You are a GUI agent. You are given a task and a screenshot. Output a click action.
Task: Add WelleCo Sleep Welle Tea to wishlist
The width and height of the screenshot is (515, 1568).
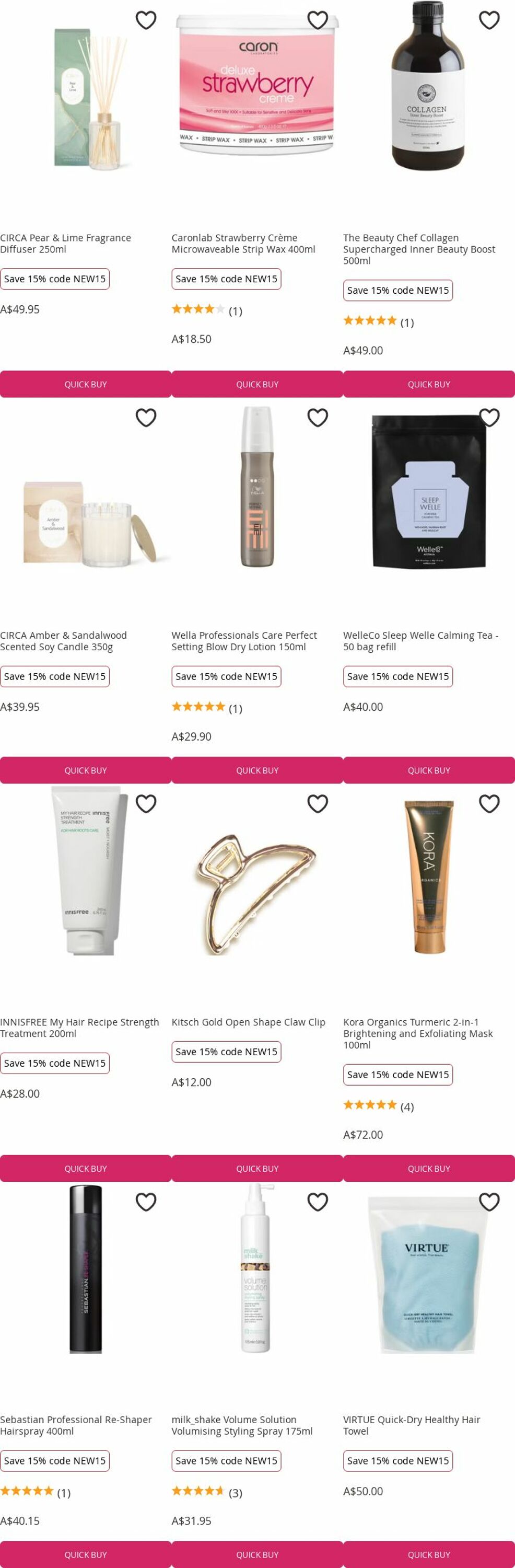coord(489,418)
